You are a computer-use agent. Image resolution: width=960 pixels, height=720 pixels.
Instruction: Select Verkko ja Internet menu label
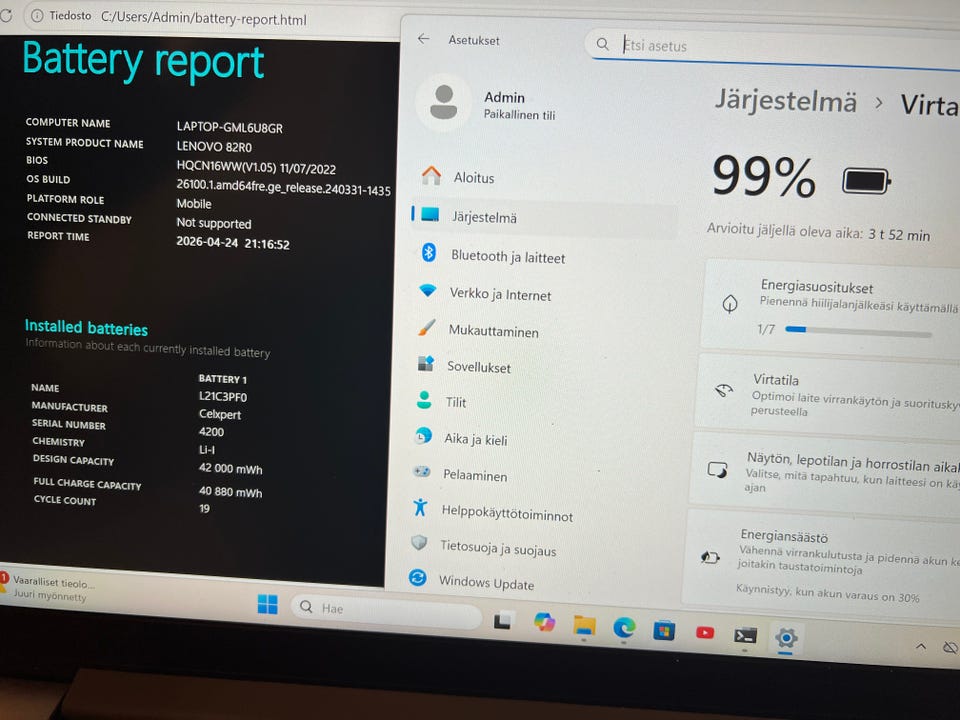point(500,294)
